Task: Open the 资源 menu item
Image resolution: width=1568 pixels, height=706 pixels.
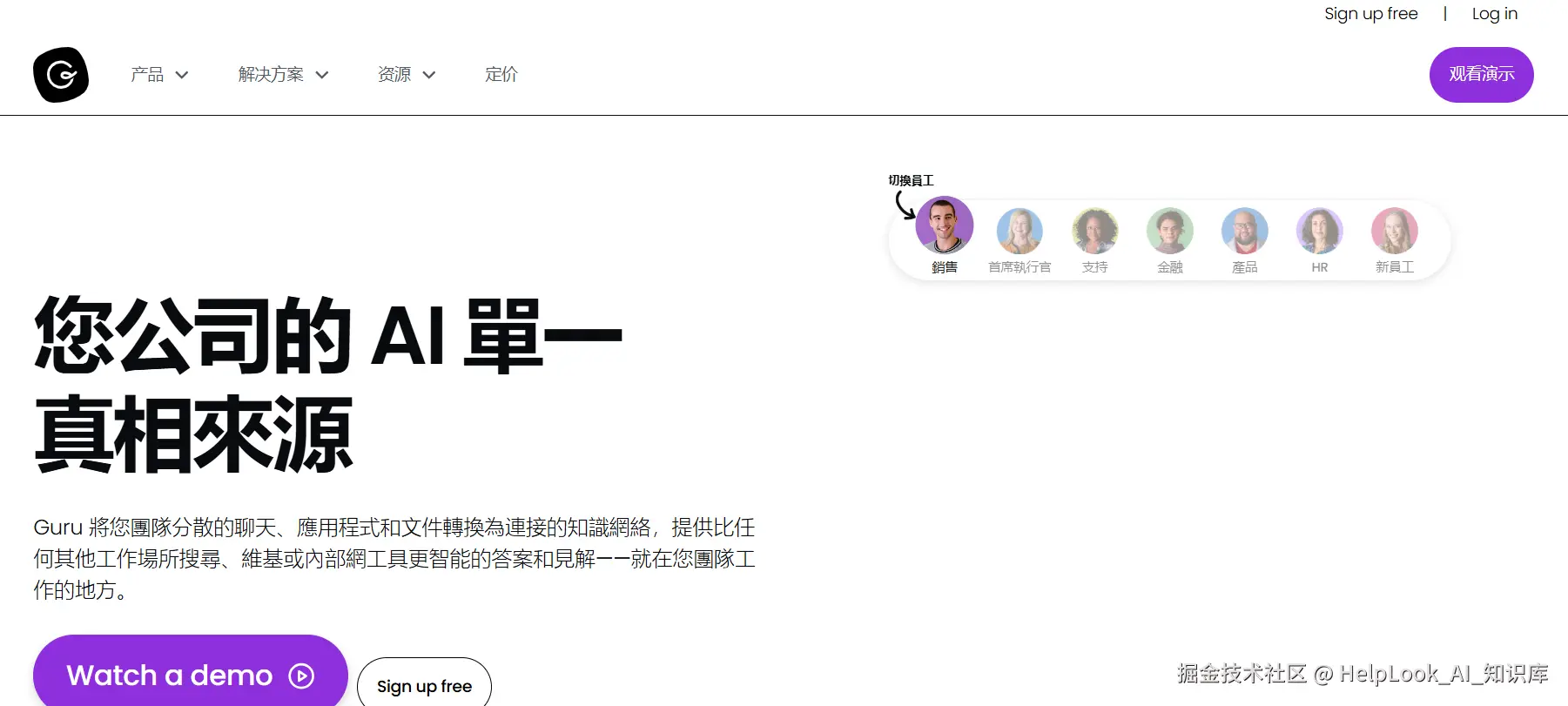Action: (394, 75)
